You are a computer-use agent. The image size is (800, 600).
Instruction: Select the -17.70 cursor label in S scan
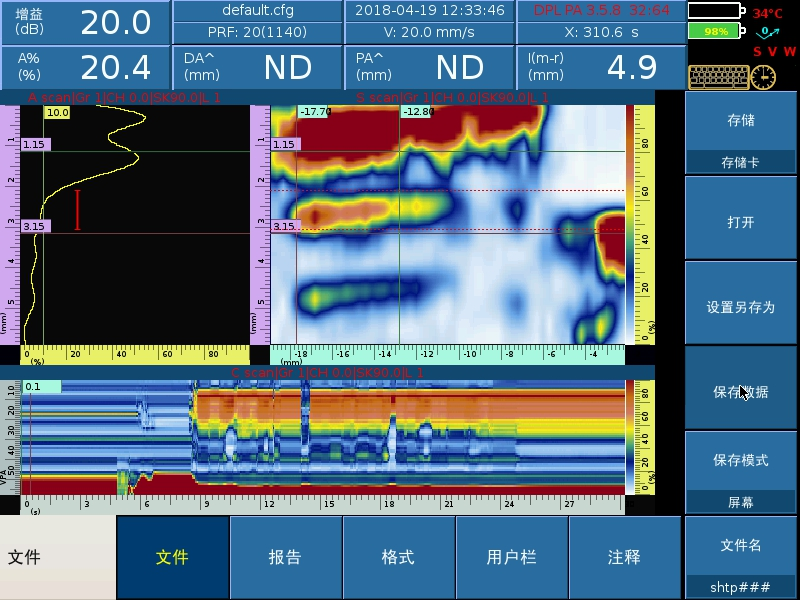click(314, 112)
